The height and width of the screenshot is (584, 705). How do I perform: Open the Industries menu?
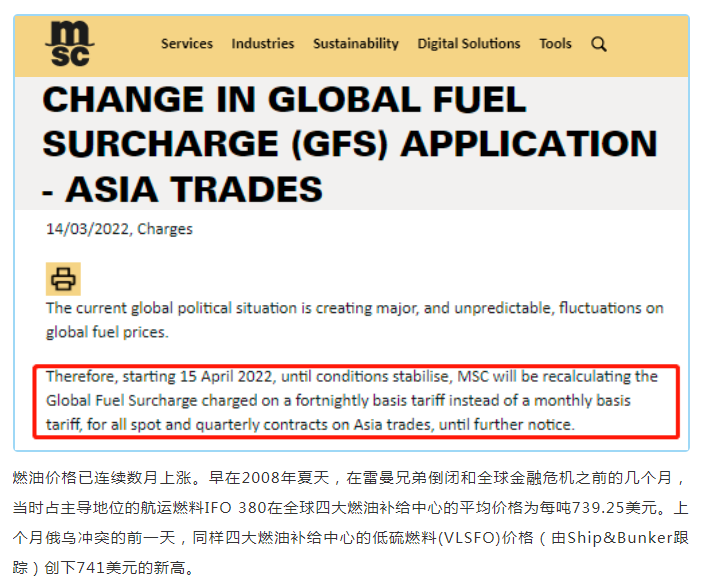tap(263, 44)
